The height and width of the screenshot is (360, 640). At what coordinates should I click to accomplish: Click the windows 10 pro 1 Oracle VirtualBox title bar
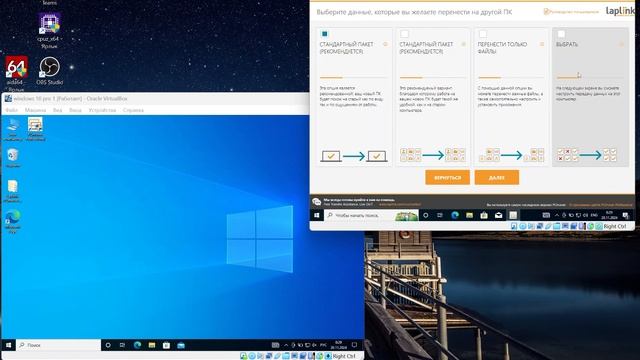tap(155, 98)
